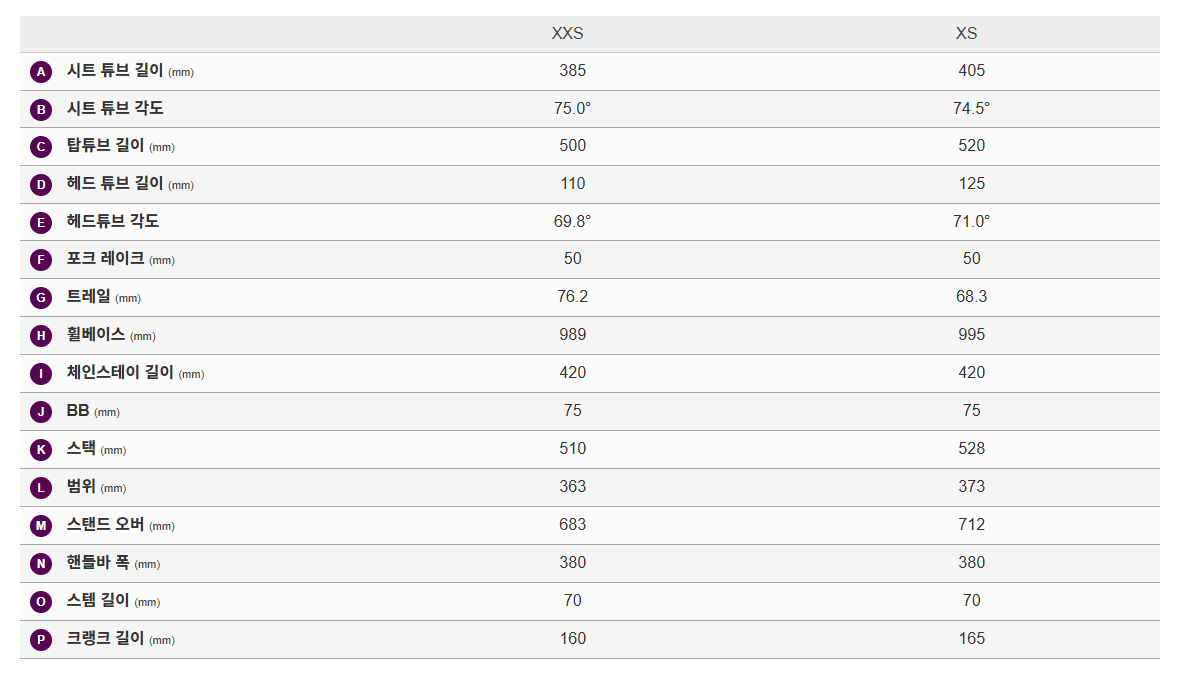Click the 체인스테이 길이 row label

pos(120,373)
